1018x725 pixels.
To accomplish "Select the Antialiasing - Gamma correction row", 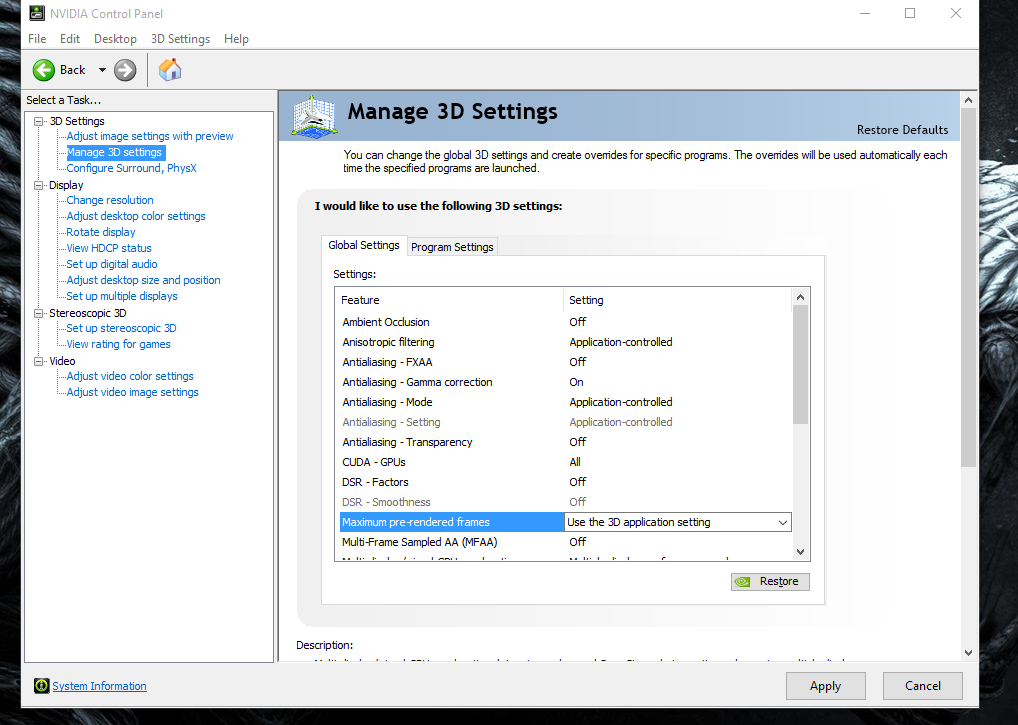I will click(565, 382).
